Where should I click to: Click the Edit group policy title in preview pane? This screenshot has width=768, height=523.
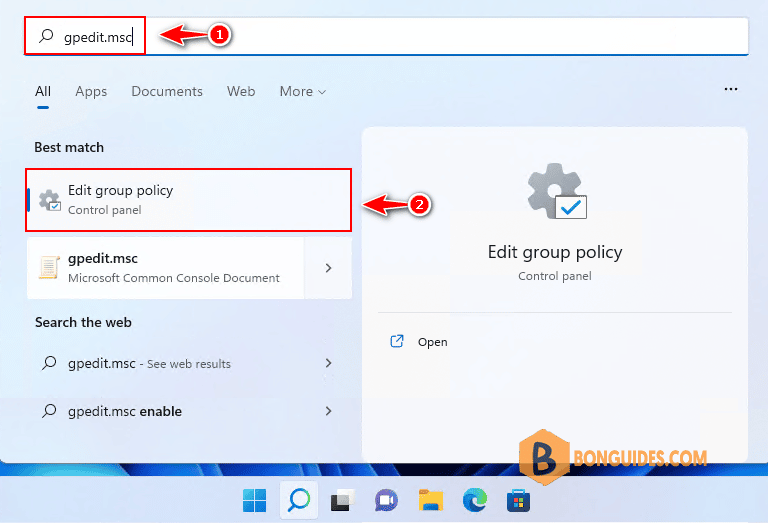[555, 252]
